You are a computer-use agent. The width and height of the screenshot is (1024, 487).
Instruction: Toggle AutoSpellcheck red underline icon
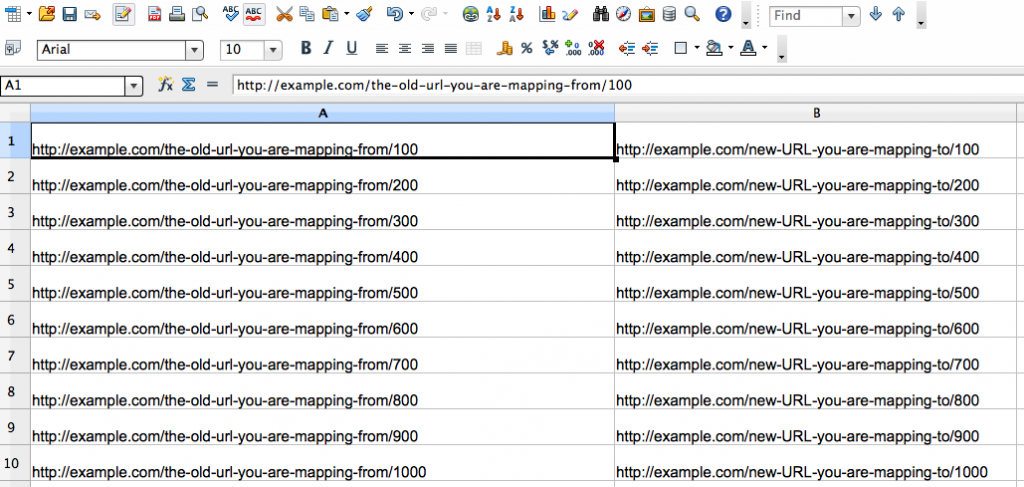click(254, 14)
